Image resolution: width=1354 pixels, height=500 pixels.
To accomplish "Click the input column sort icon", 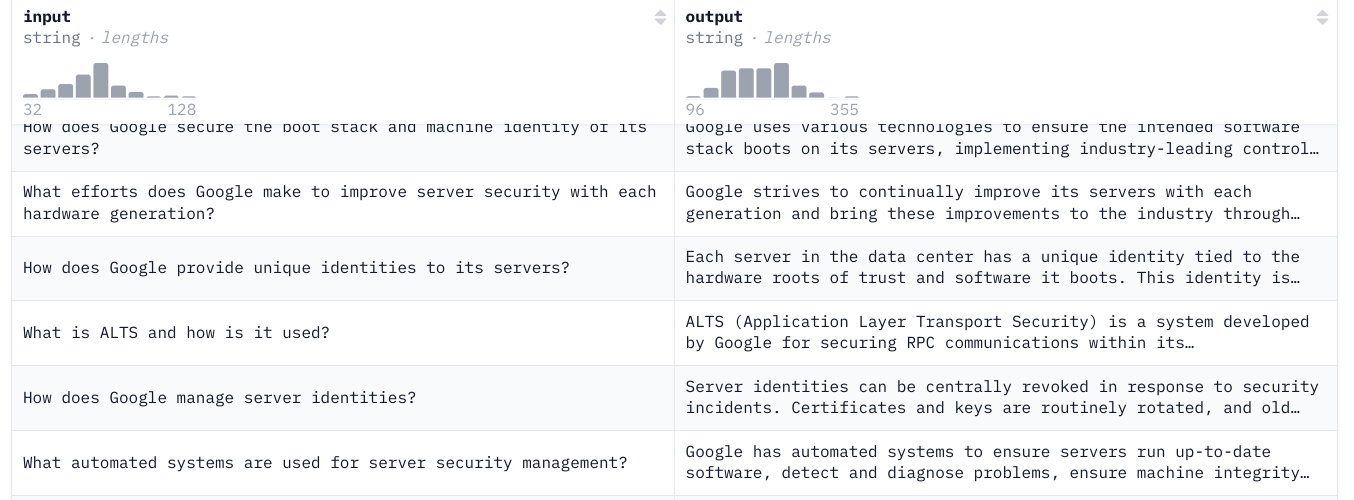I will [x=660, y=17].
